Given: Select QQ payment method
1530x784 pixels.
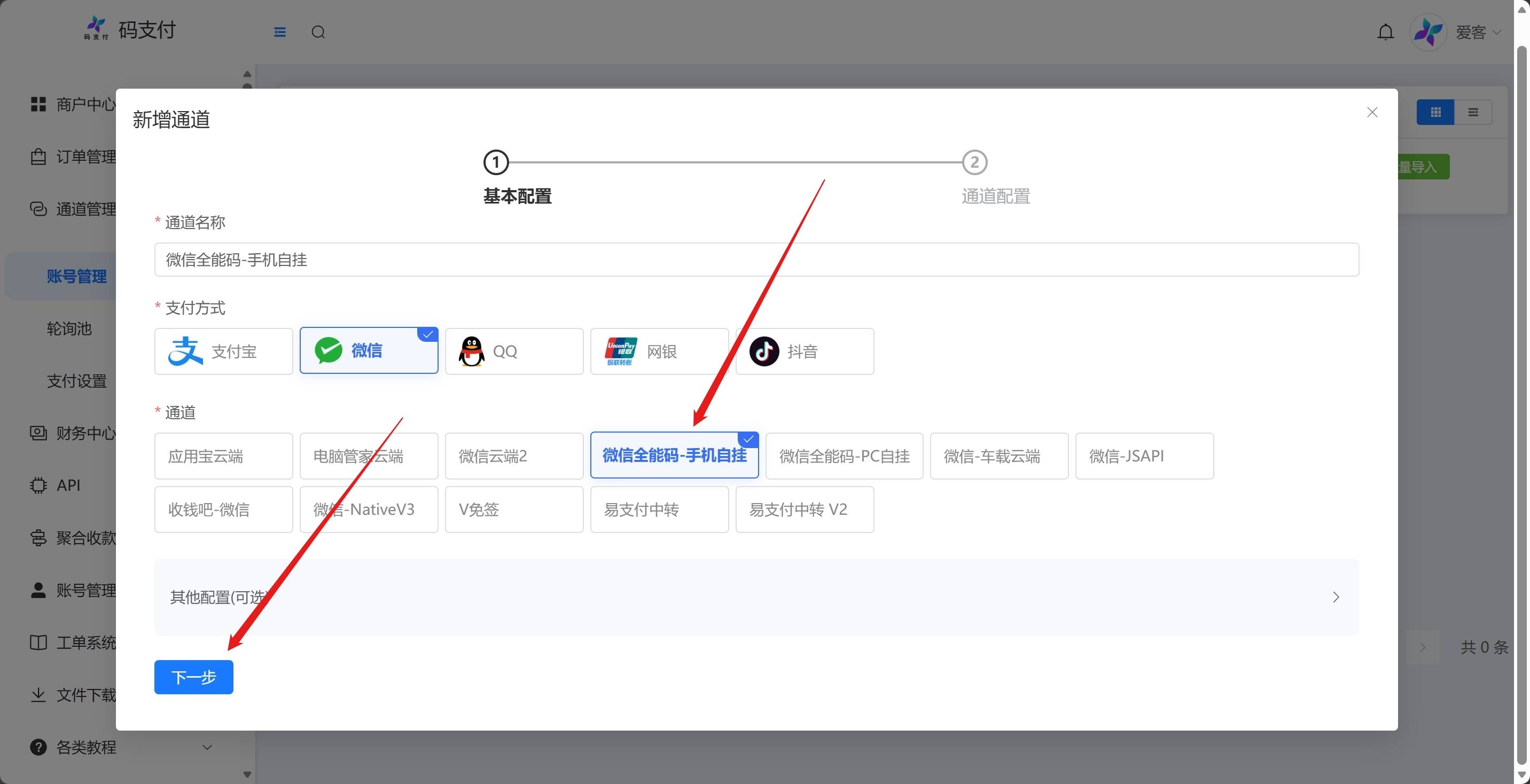Looking at the screenshot, I should (x=514, y=351).
